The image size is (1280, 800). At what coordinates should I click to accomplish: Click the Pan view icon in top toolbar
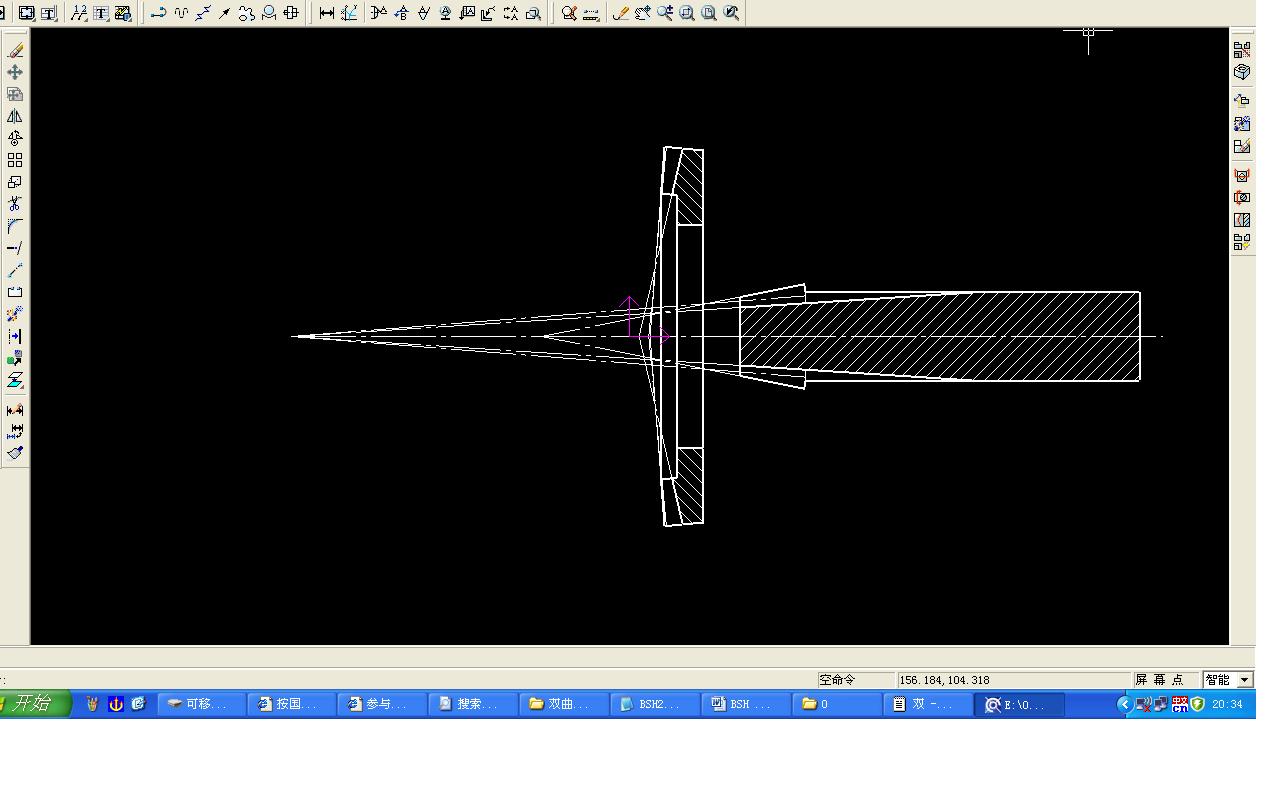coord(643,13)
